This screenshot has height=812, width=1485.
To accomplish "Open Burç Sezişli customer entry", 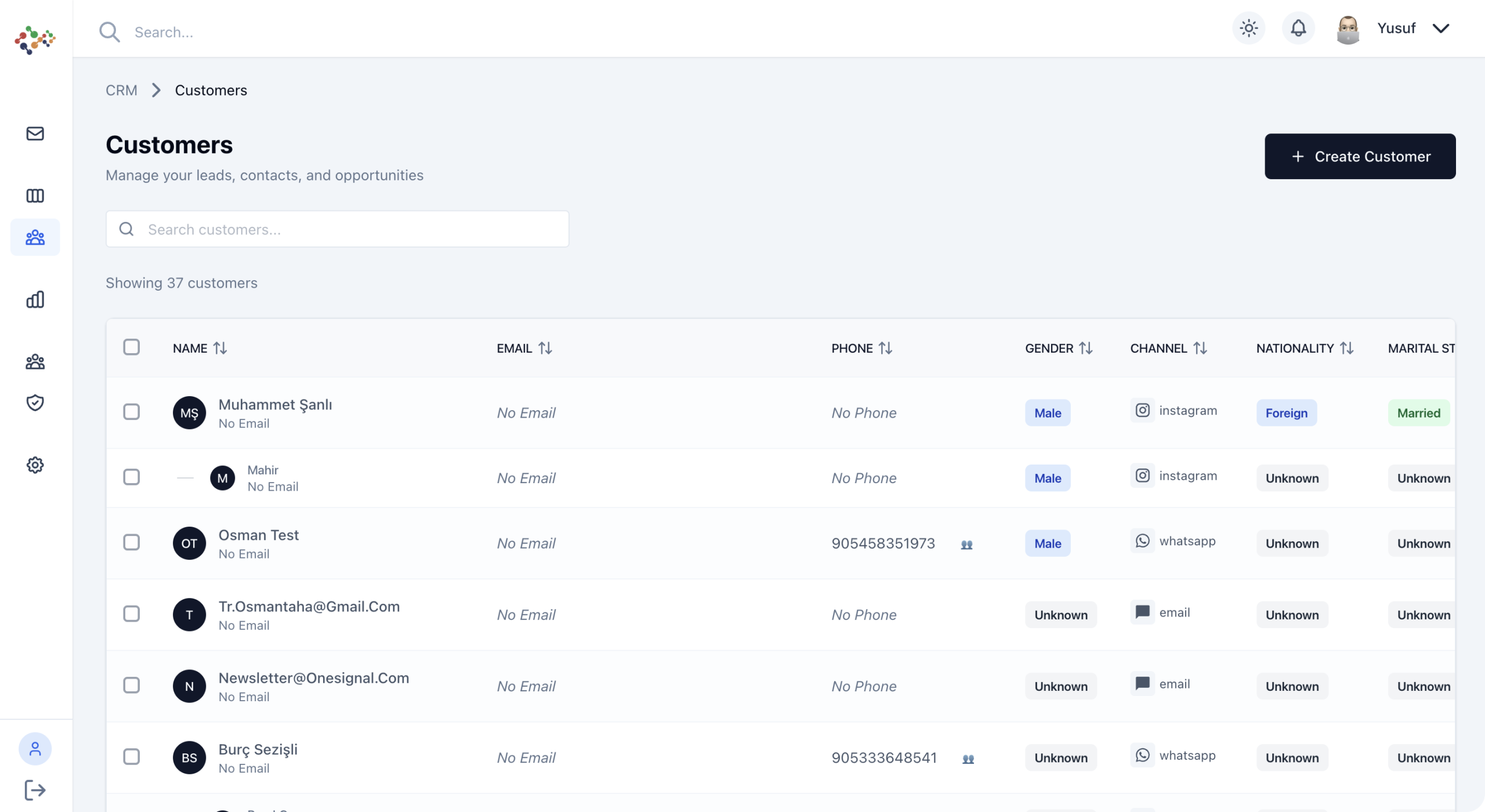I will tap(258, 749).
